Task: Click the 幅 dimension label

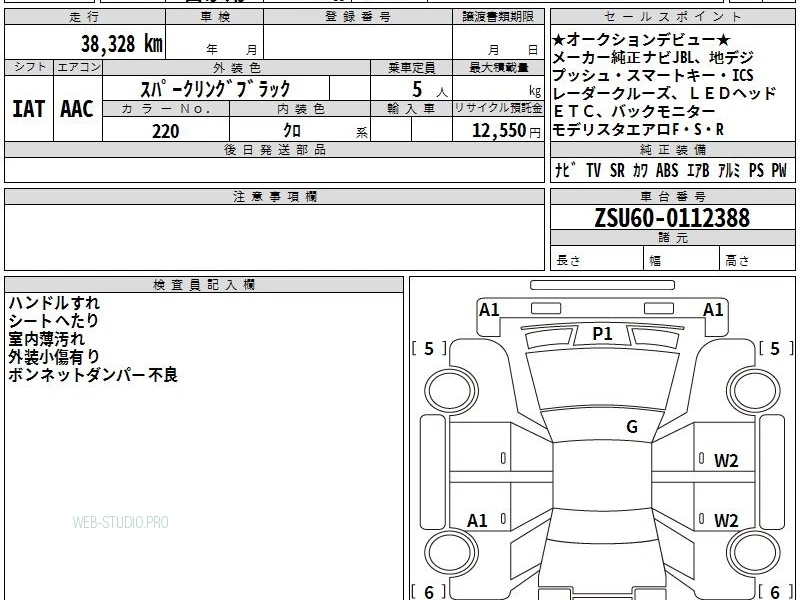Action: click(655, 261)
